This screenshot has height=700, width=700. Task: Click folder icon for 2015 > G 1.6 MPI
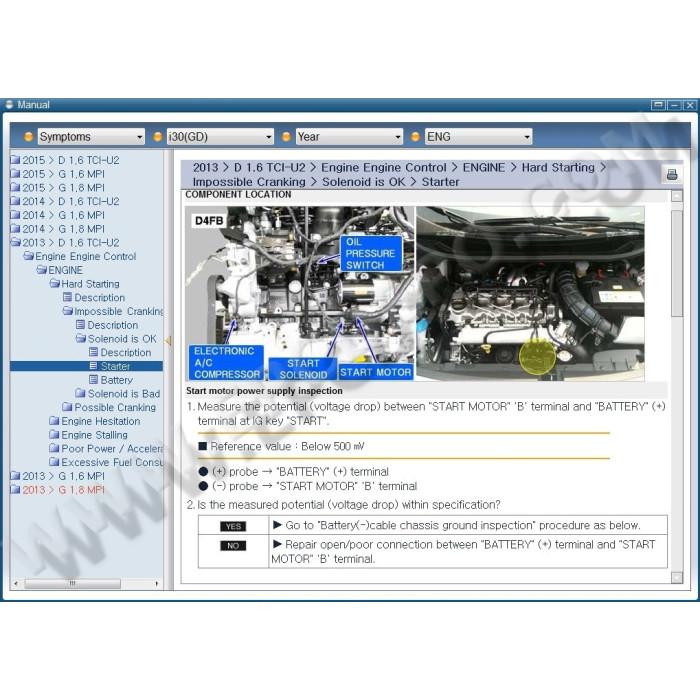pyautogui.click(x=15, y=174)
